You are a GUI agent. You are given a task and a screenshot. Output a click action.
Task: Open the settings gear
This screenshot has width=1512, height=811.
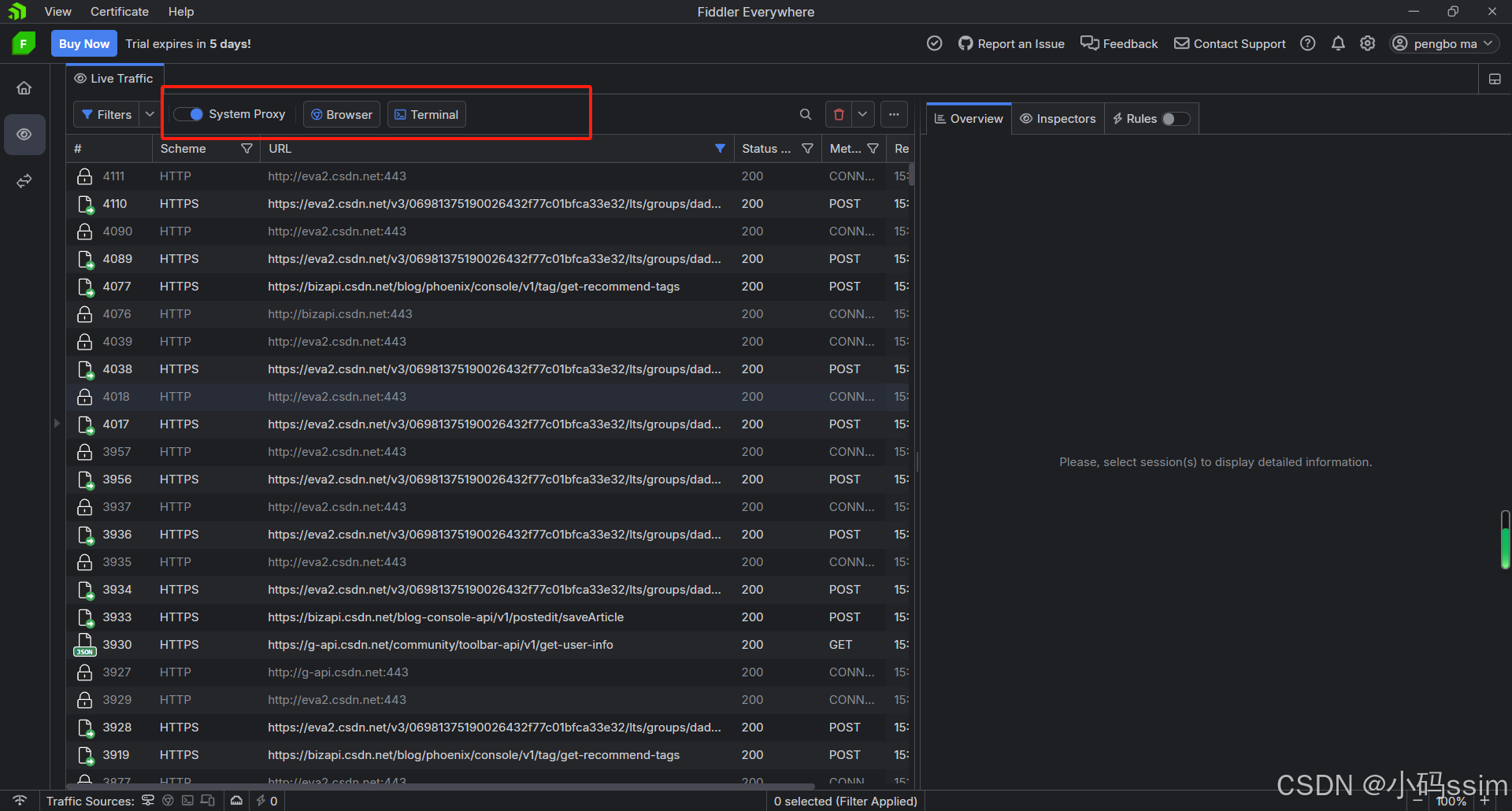pyautogui.click(x=1368, y=43)
